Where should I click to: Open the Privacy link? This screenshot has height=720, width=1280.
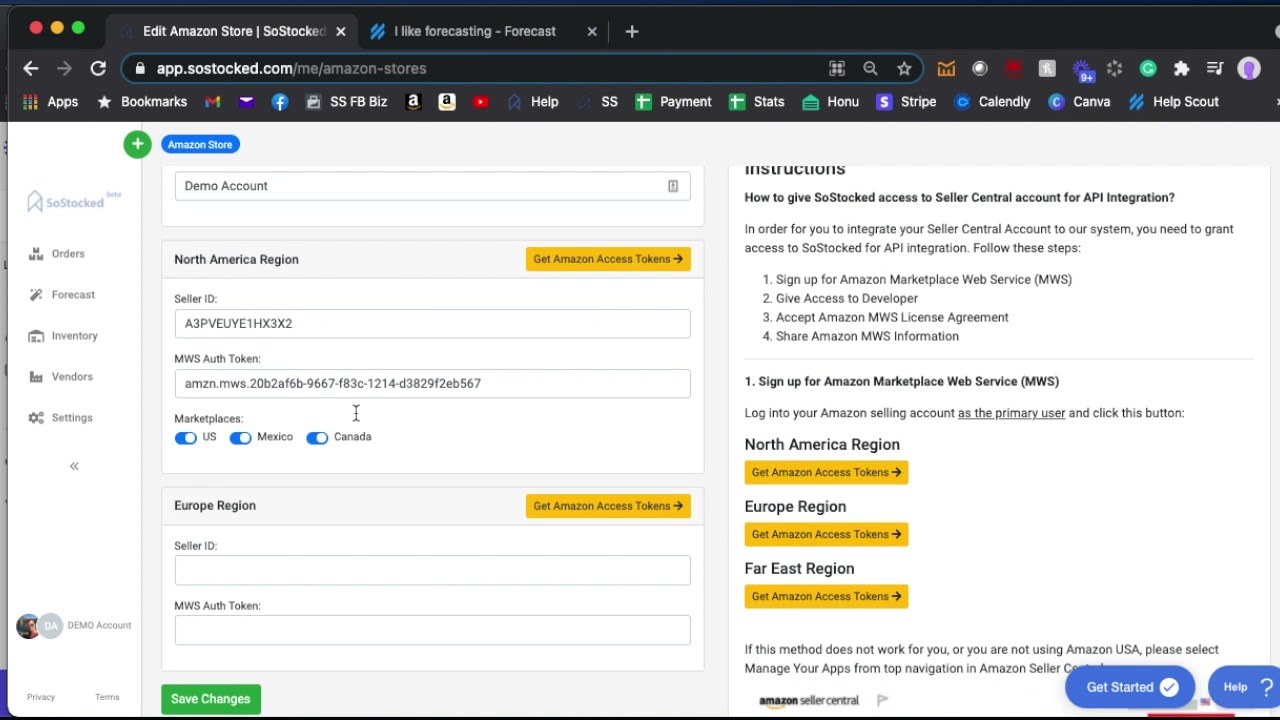coord(41,697)
